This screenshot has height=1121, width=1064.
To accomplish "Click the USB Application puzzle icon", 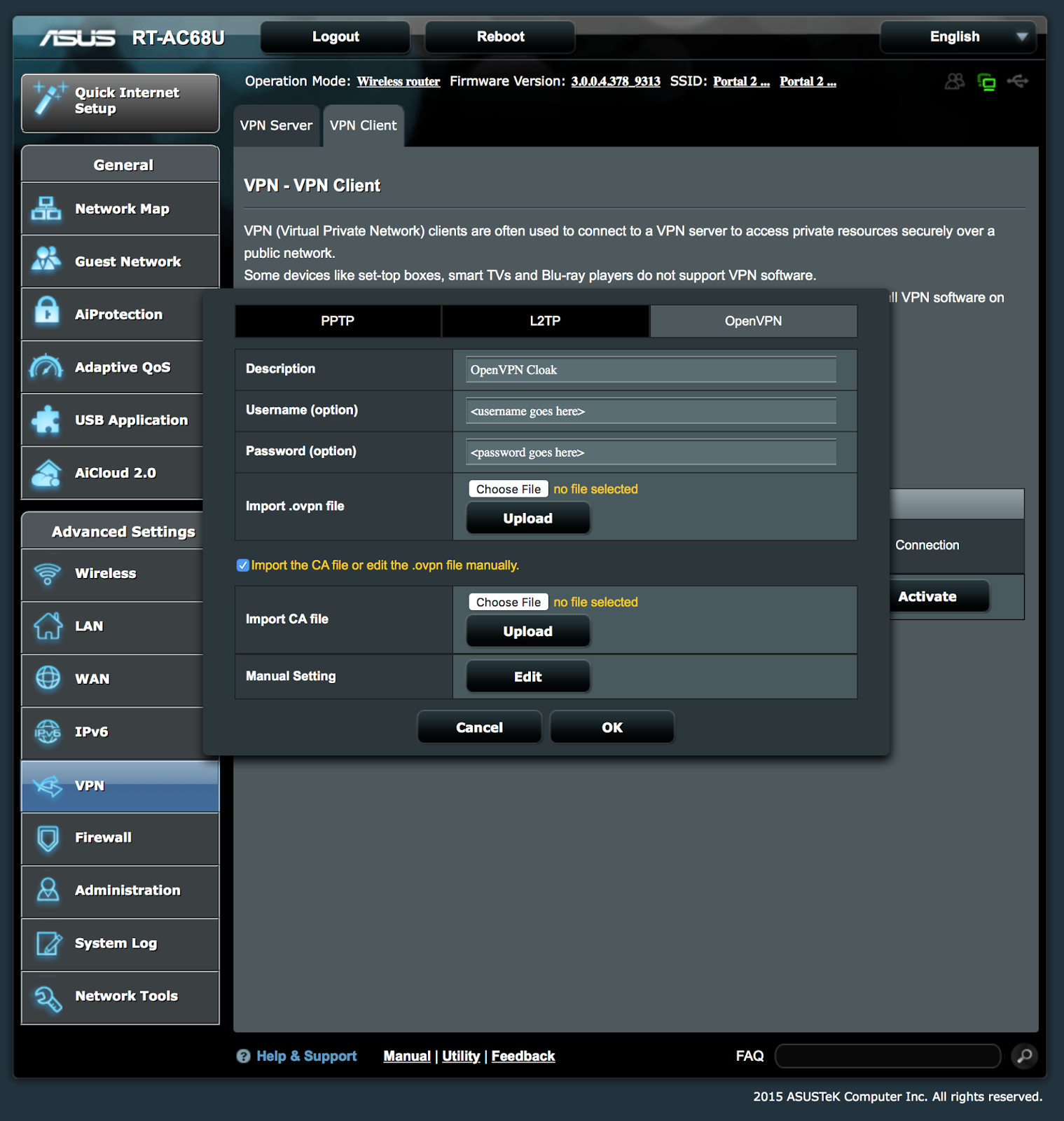I will tap(47, 420).
